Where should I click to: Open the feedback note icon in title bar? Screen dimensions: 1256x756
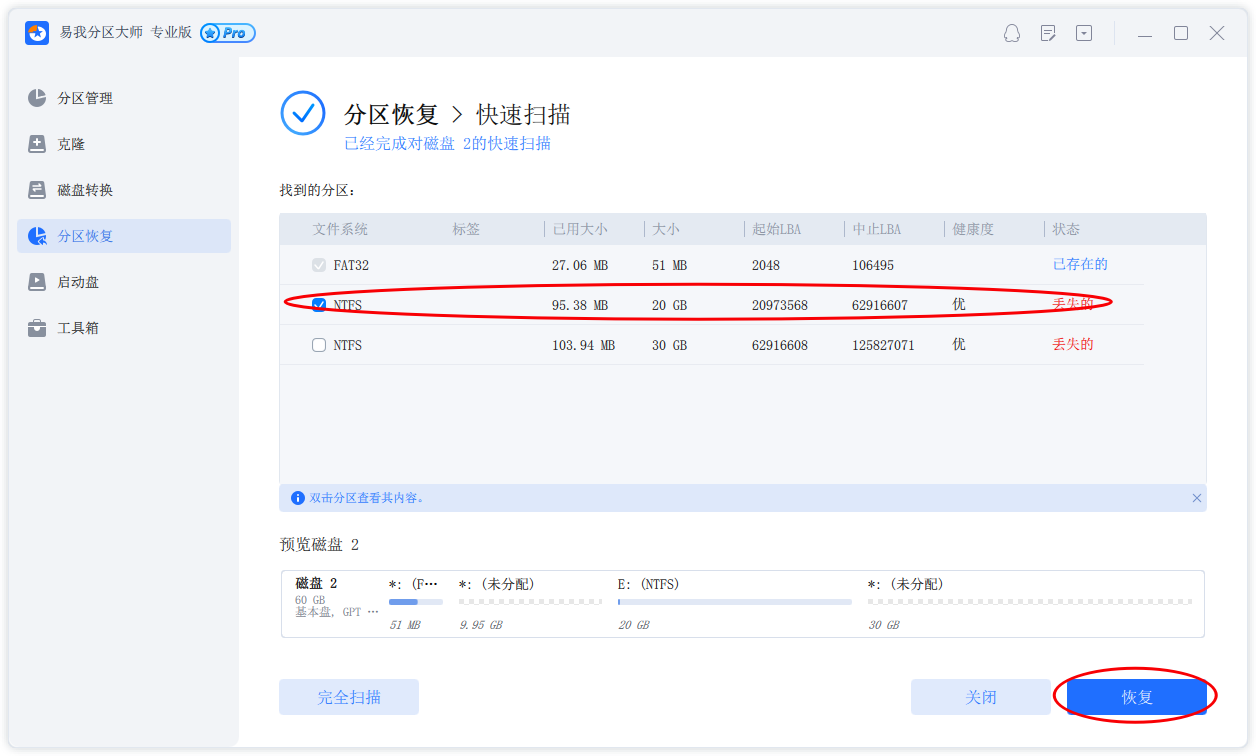pos(1048,33)
